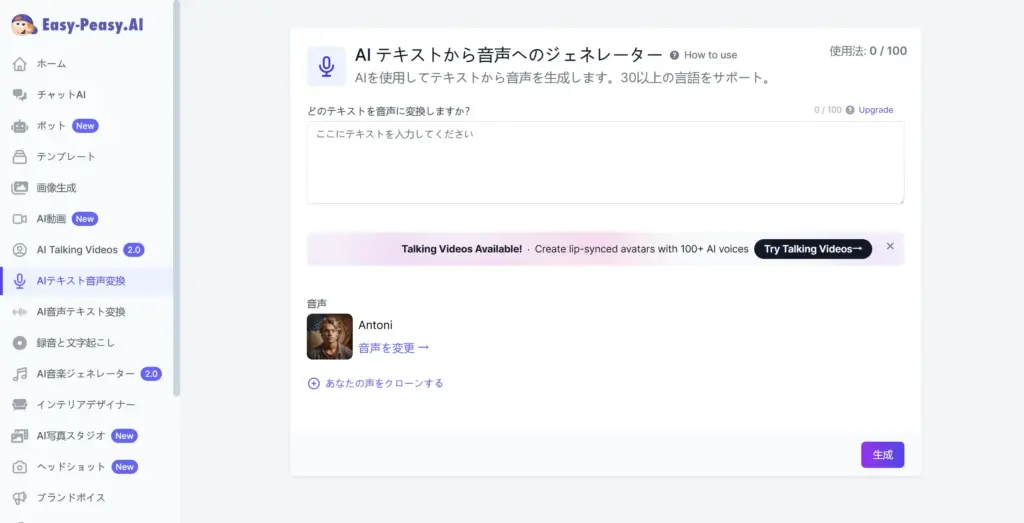
Task: Open the テンプレート menu item
Action: [x=66, y=157]
